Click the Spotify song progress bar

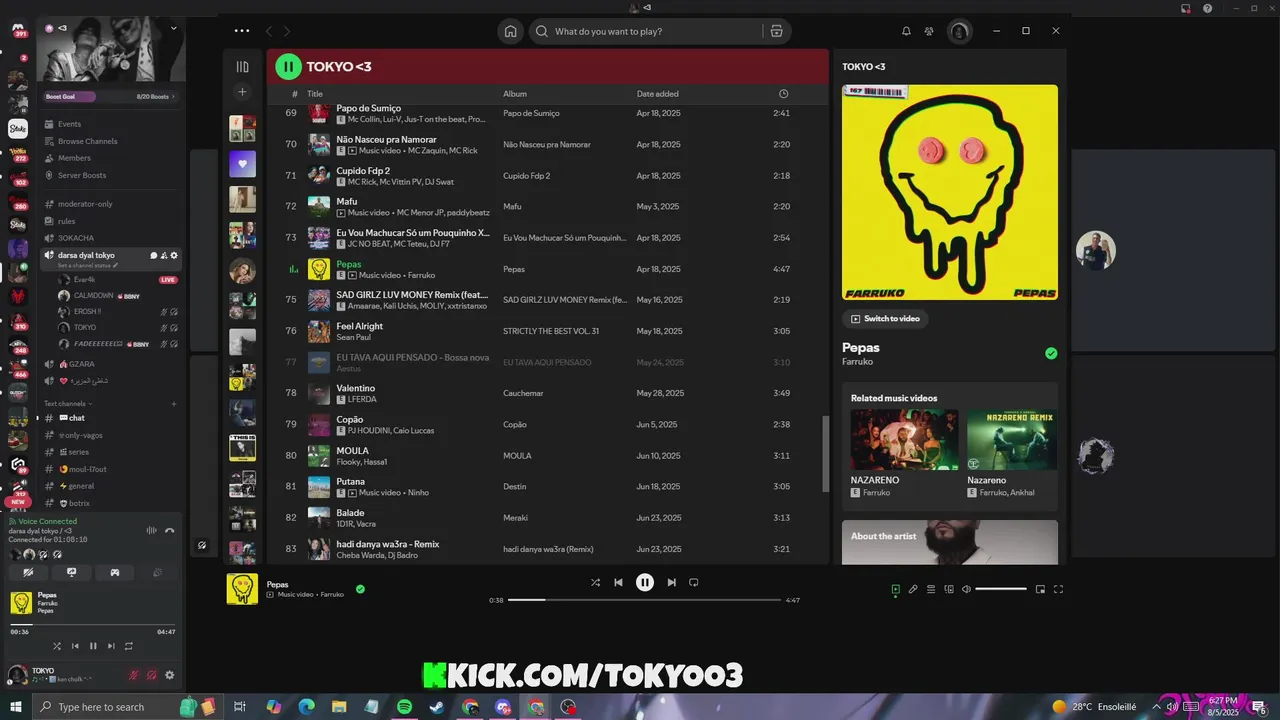(644, 600)
